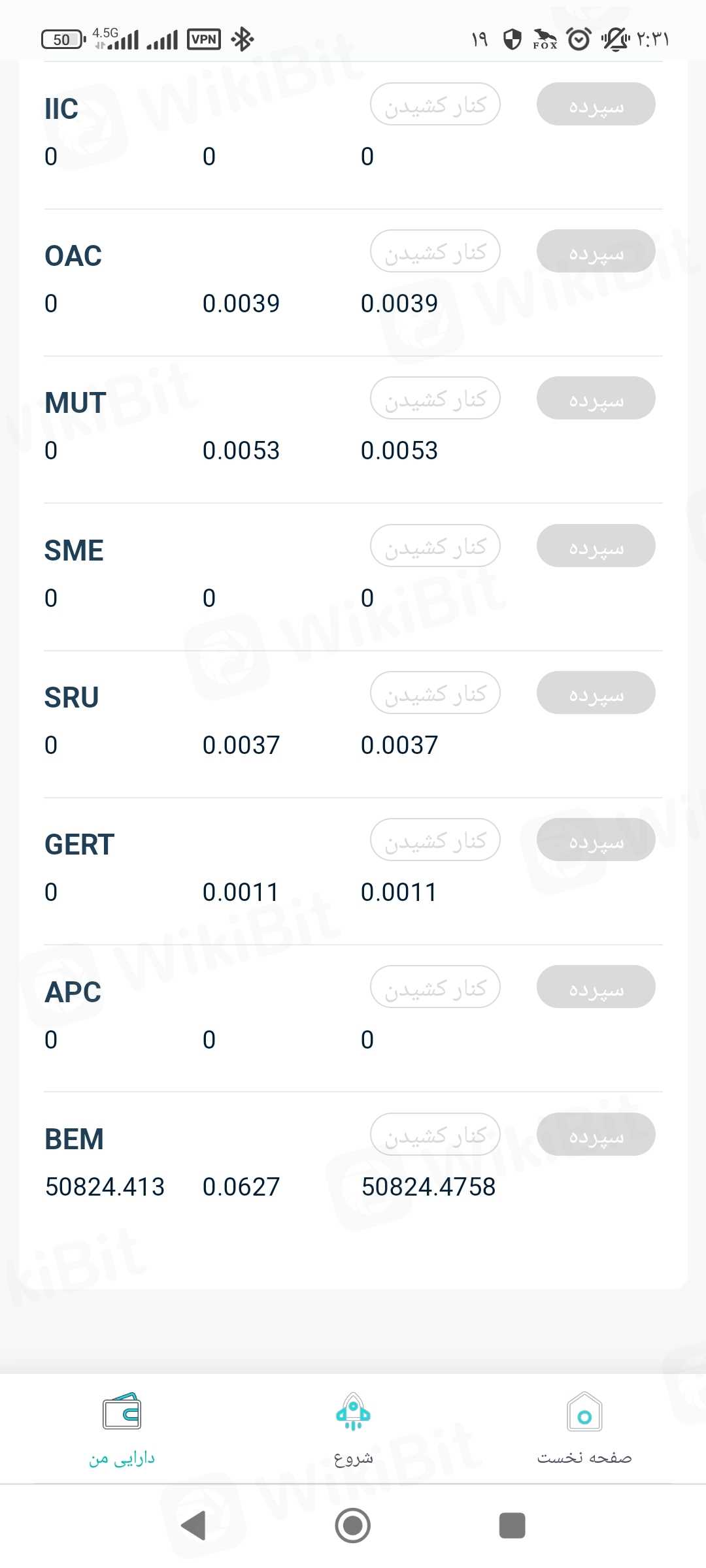Image resolution: width=706 pixels, height=1568 pixels.
Task: Select the SME coin label
Action: click(74, 550)
